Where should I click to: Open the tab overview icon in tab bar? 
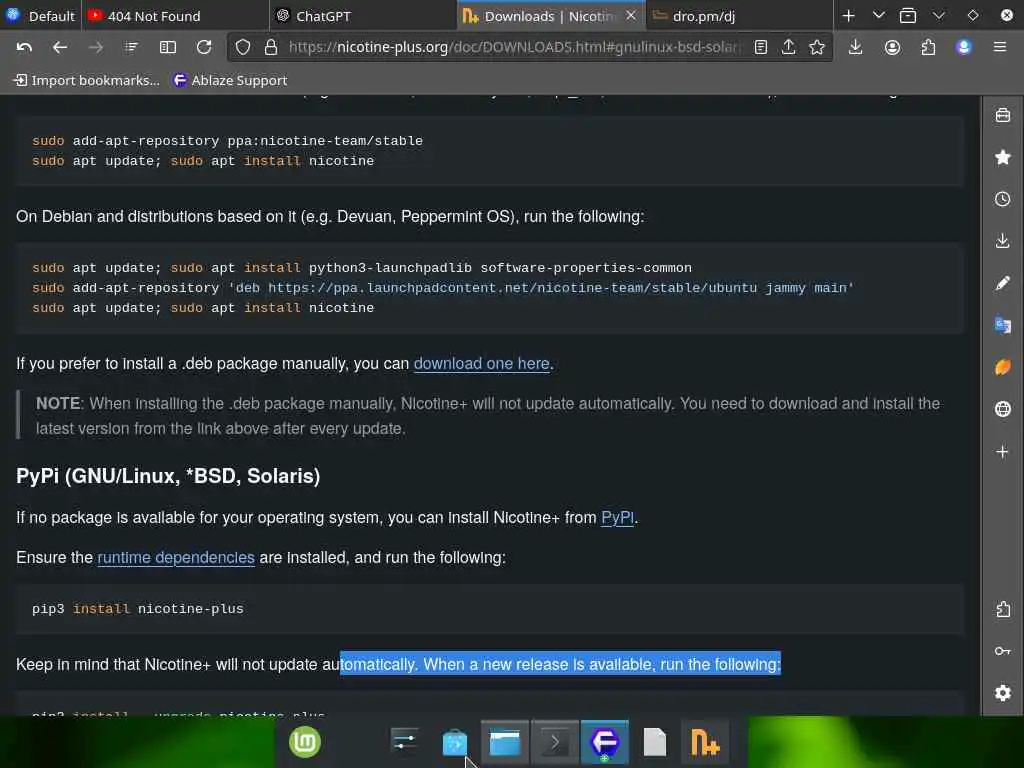[x=908, y=16]
